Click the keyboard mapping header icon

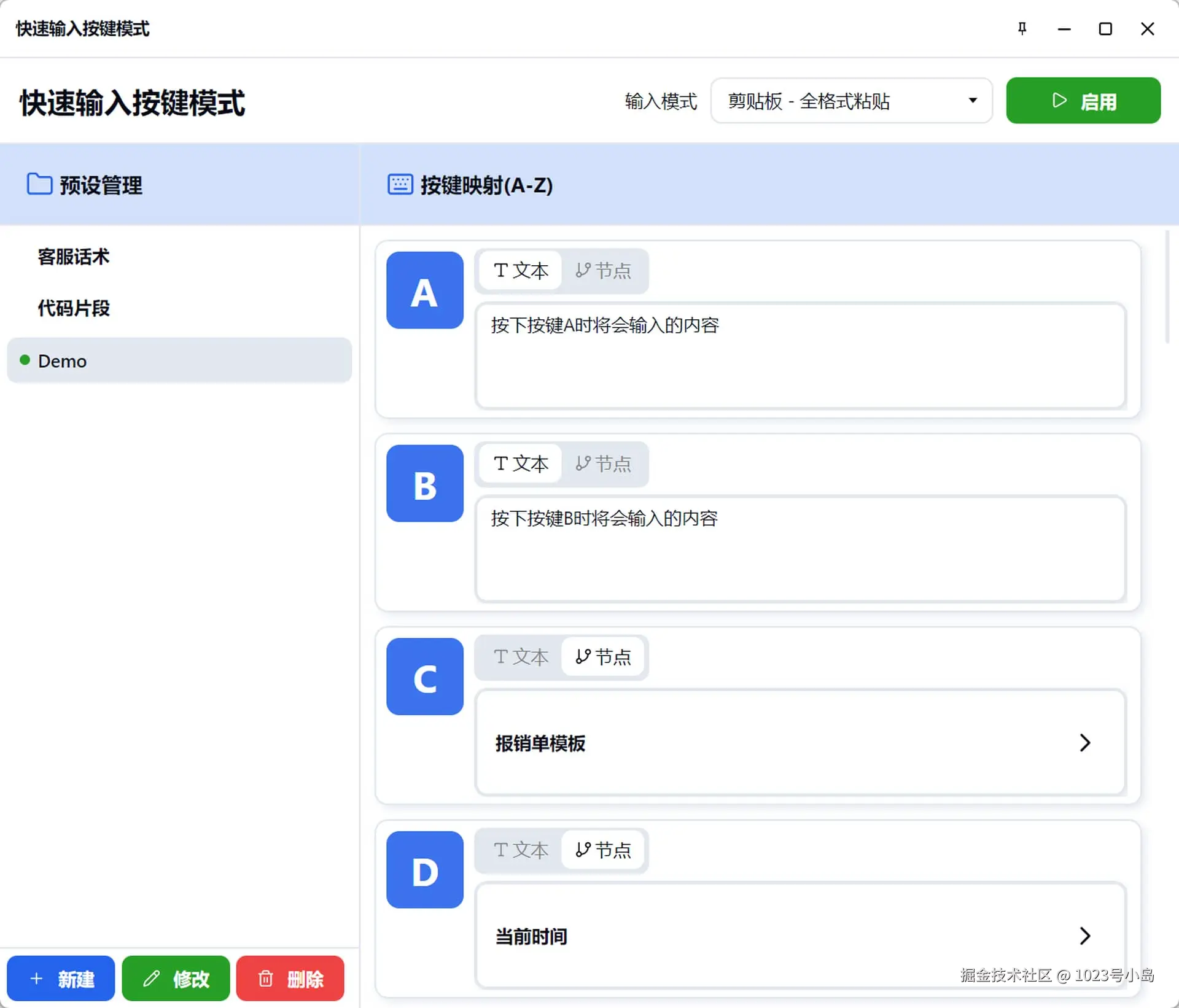(400, 184)
